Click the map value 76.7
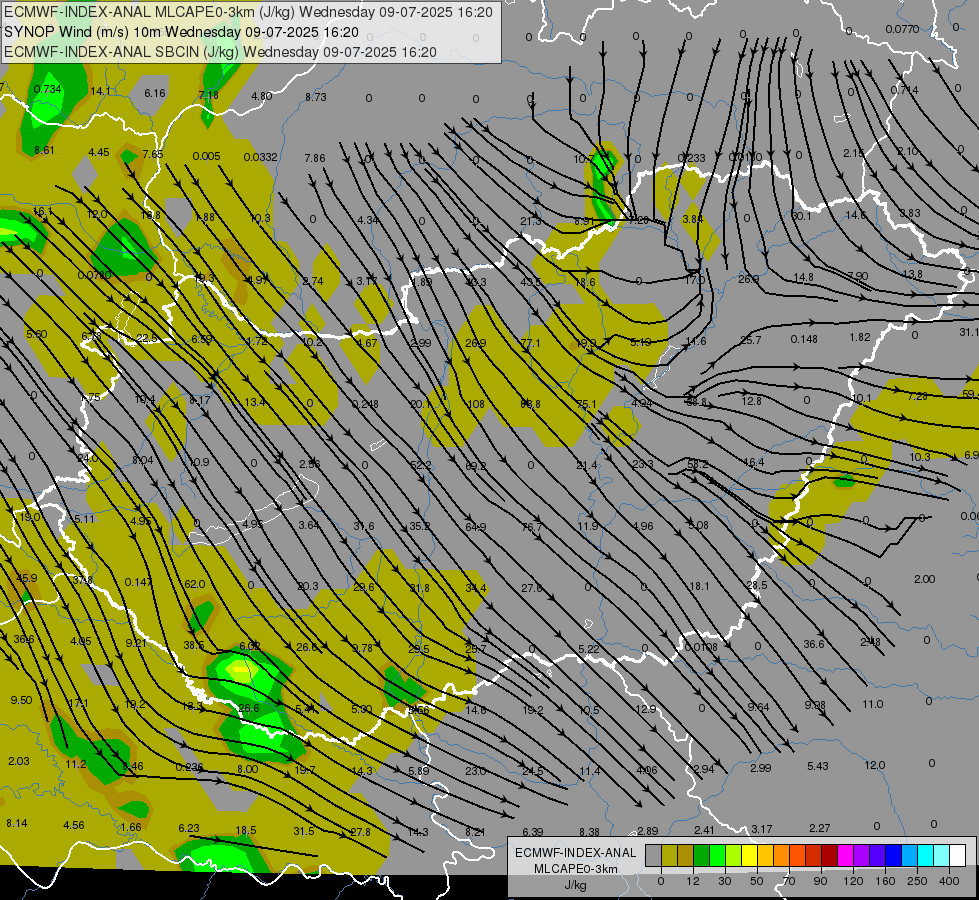This screenshot has width=979, height=900. [x=532, y=527]
